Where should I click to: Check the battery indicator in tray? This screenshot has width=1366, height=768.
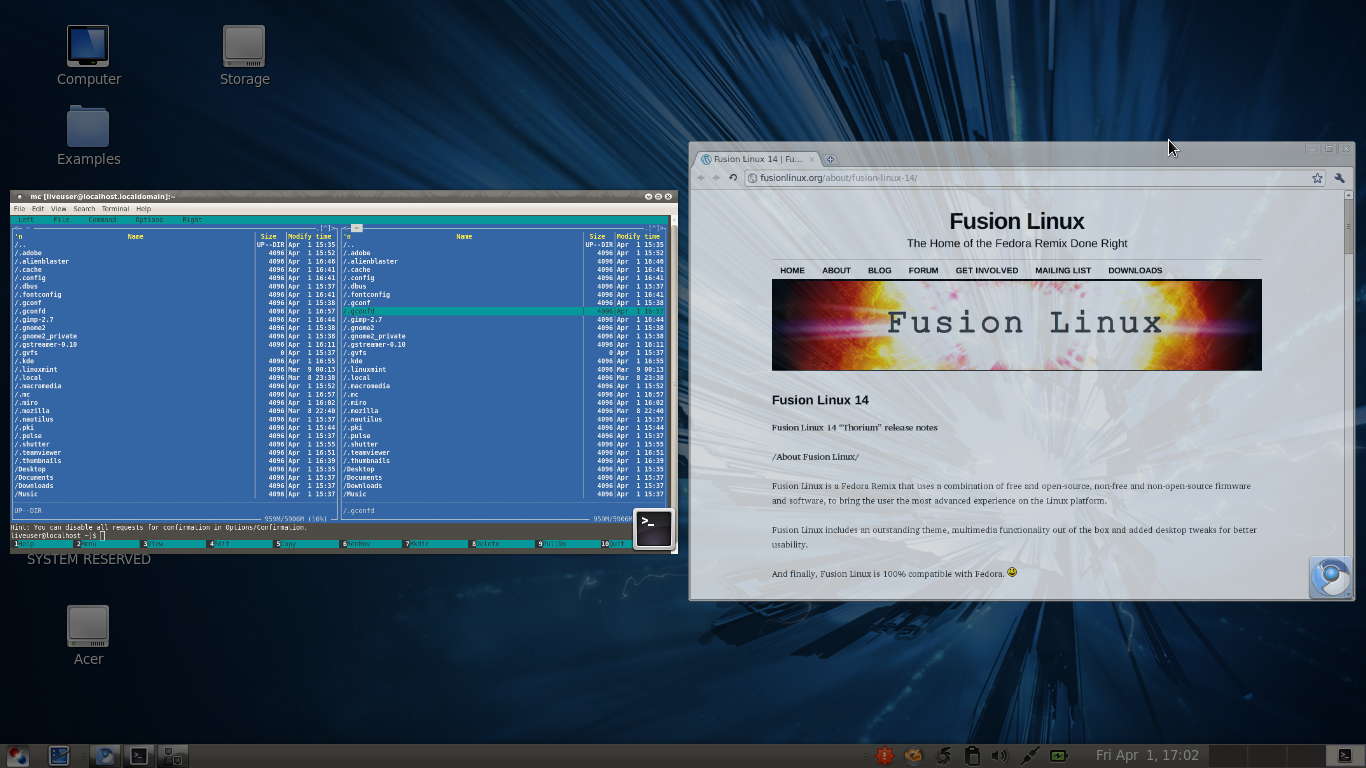click(1058, 755)
